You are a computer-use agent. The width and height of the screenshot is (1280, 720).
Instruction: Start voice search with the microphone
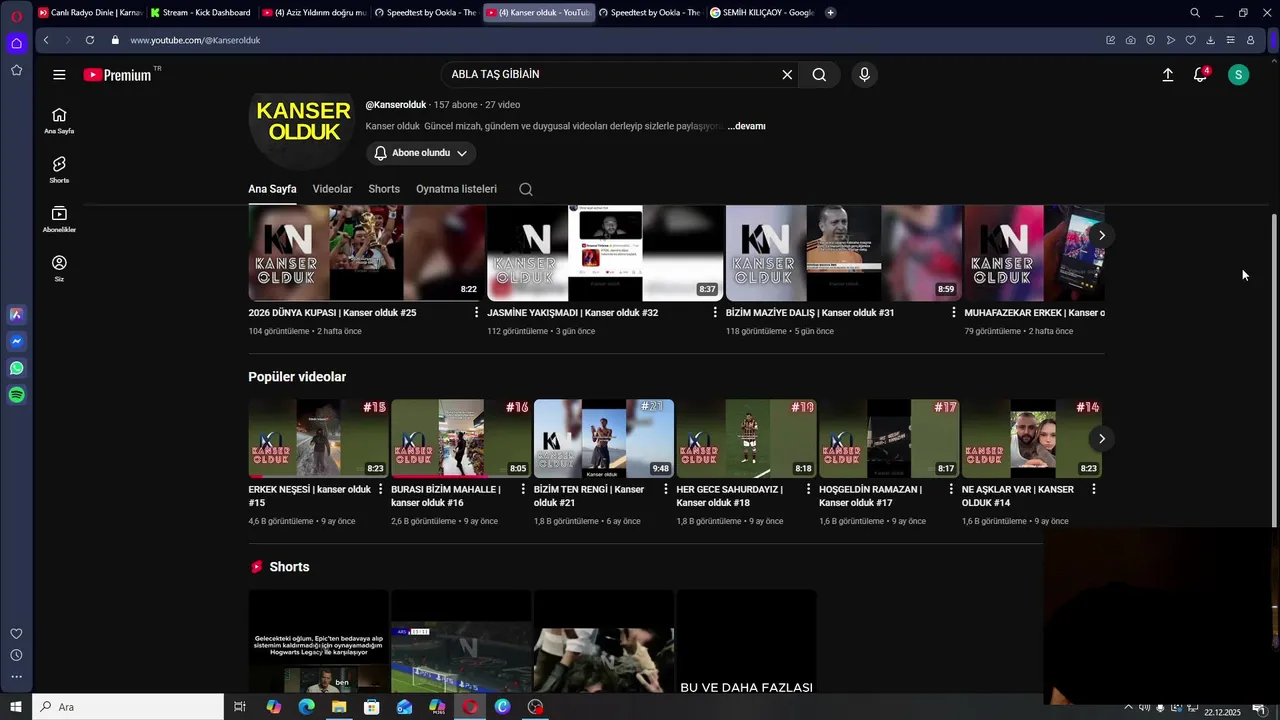tap(865, 75)
